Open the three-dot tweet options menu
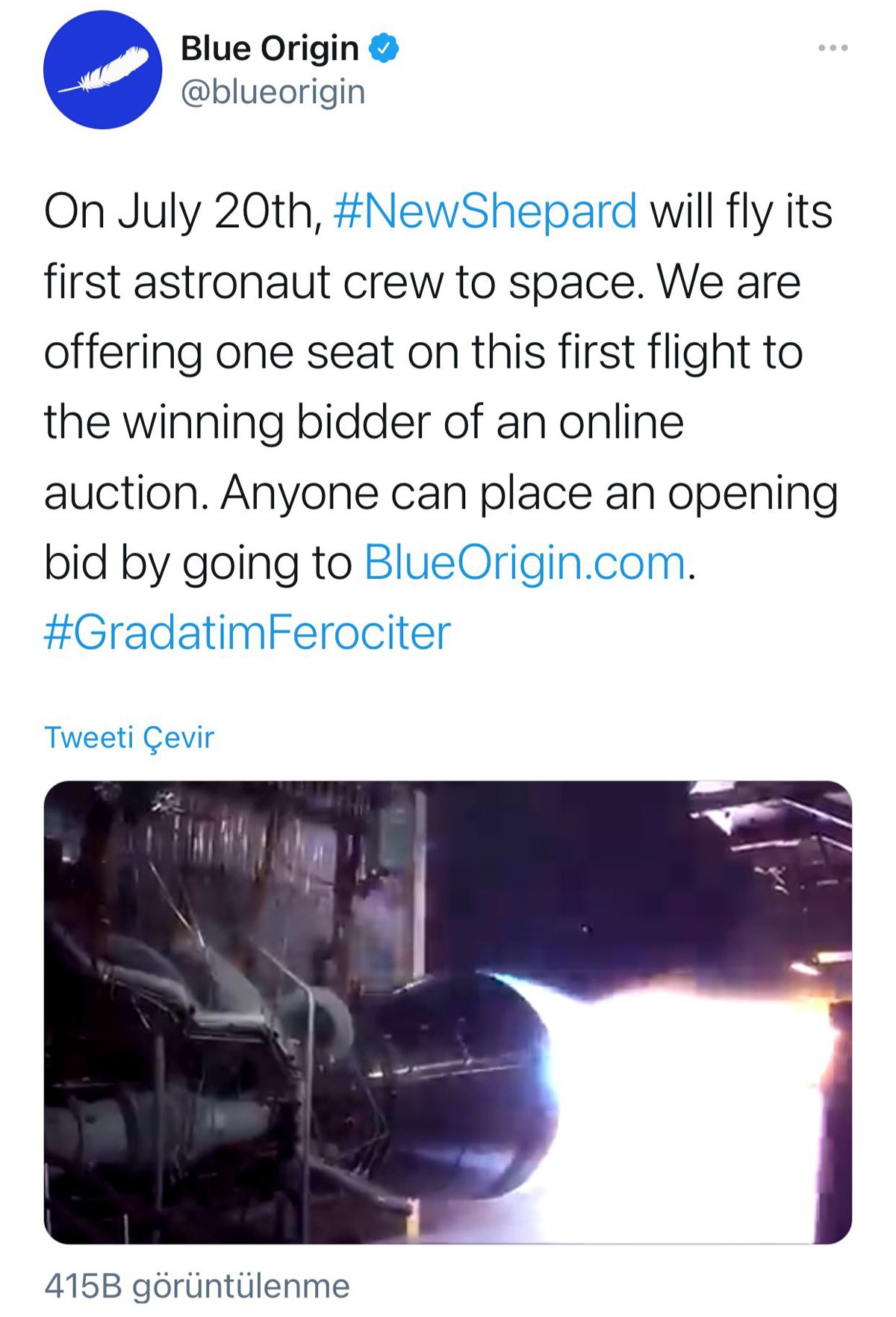Viewport: 896px width, 1317px height. 833,48
